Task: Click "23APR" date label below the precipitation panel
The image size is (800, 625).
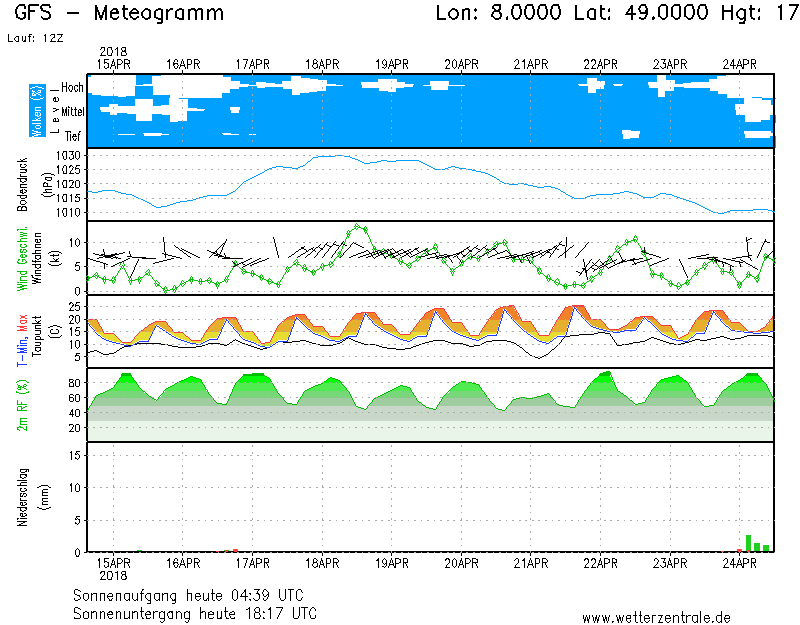Action: click(670, 564)
